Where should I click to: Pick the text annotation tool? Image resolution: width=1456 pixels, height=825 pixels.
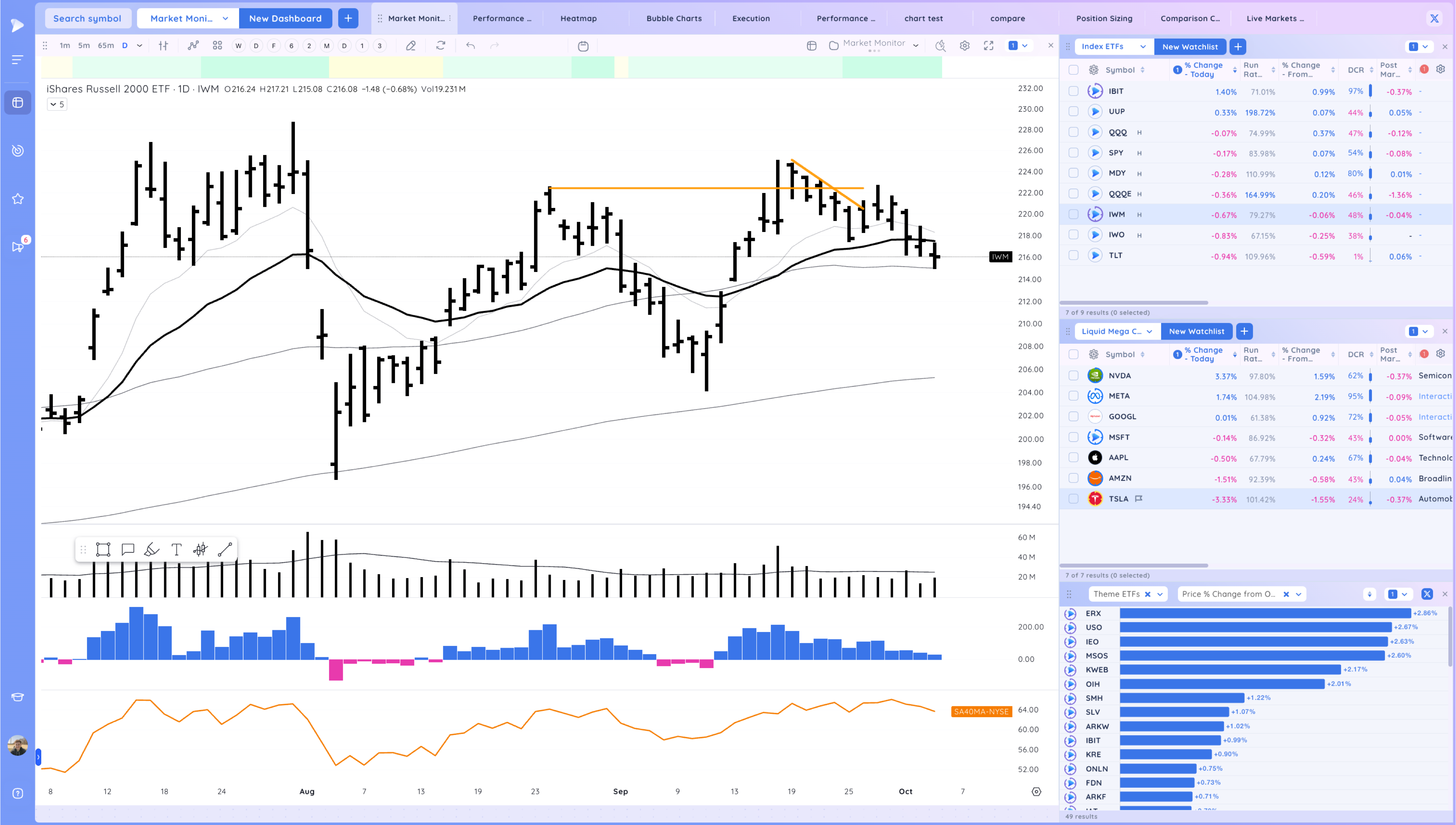pyautogui.click(x=176, y=549)
